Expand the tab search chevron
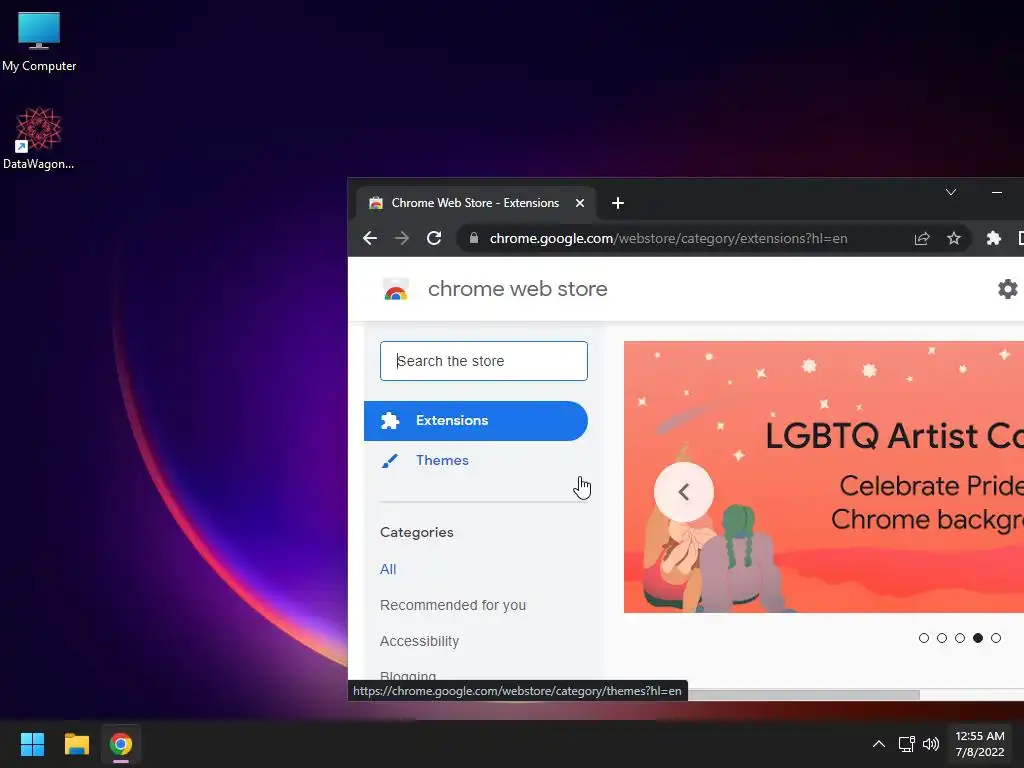The width and height of the screenshot is (1024, 768). (951, 192)
